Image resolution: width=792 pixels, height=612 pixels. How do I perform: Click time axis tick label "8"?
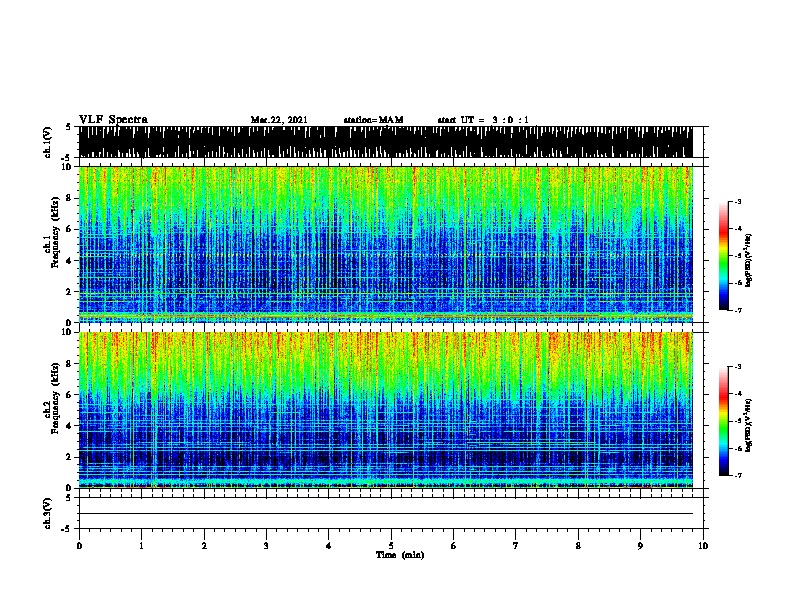pos(578,546)
